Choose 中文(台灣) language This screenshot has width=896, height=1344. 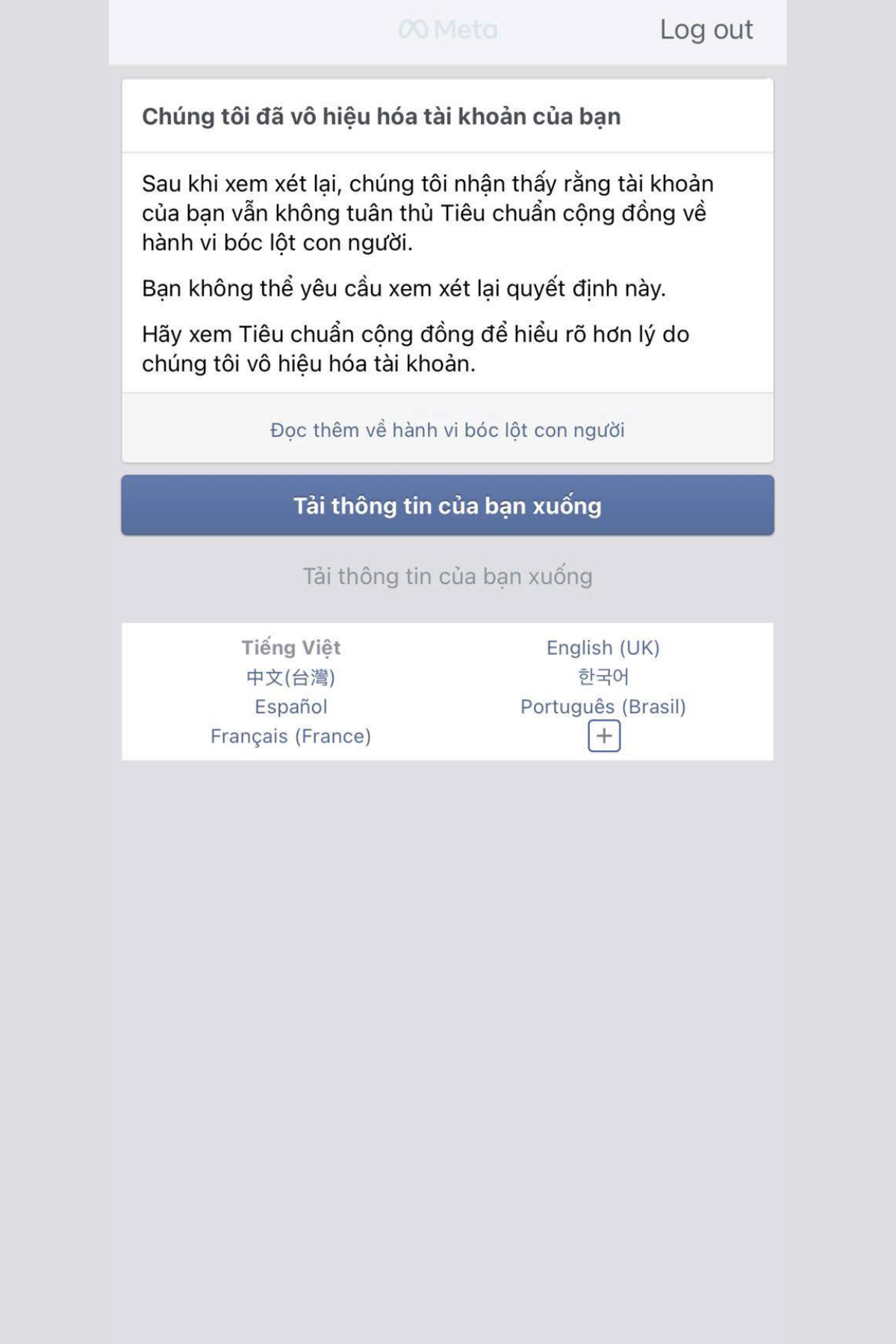pos(291,677)
